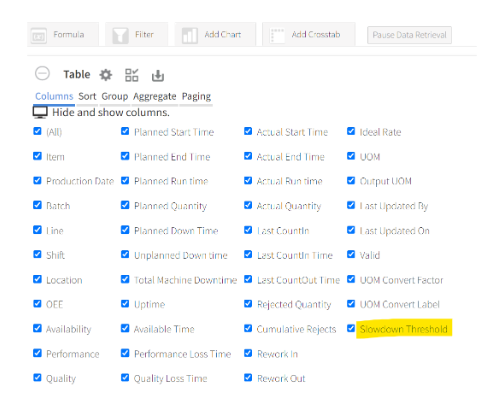490x396 pixels.
Task: Toggle the Actual Start Time checkbox
Action: [x=248, y=131]
